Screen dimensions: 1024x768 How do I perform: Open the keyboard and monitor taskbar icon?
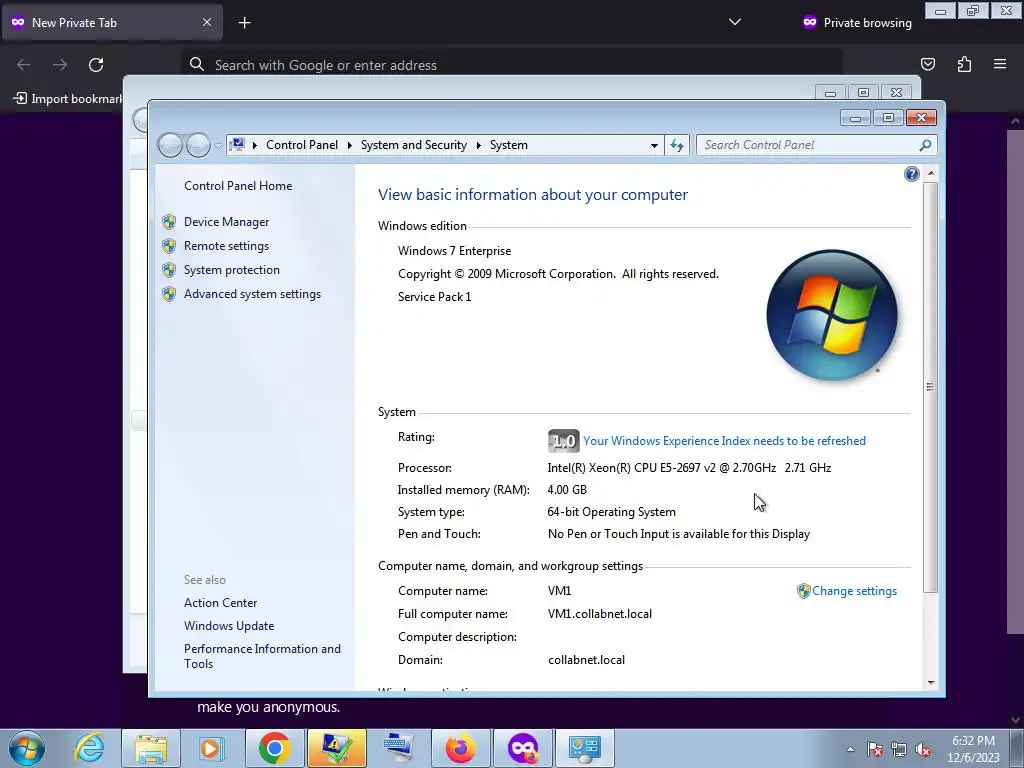[398, 748]
